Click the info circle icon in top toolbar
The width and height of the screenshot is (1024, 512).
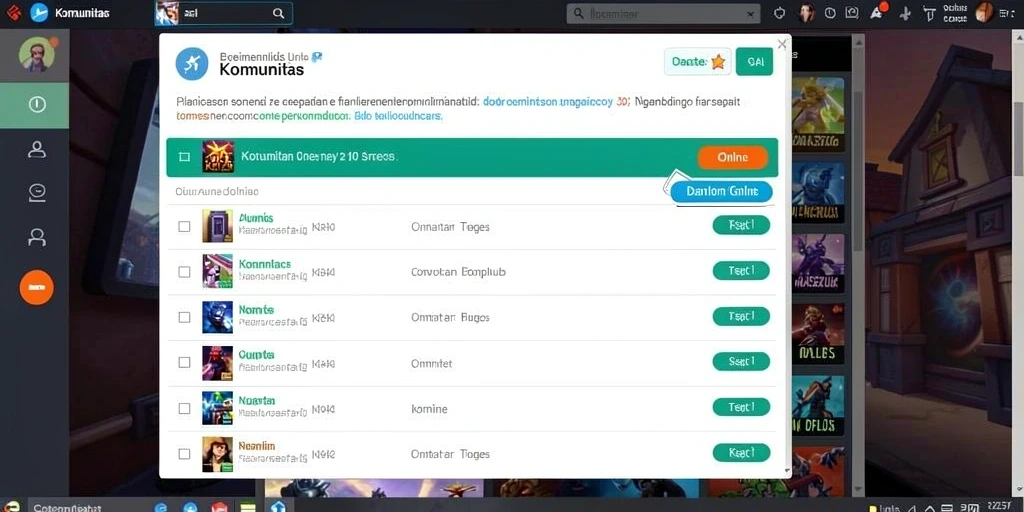[830, 13]
